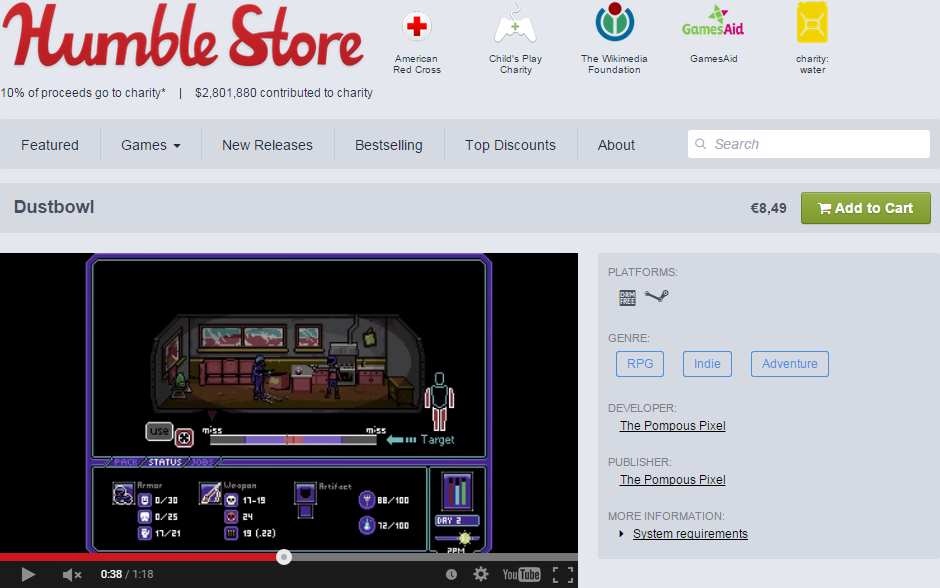Click the Dustbowl video frame
Image resolution: width=940 pixels, height=588 pixels.
(x=289, y=403)
